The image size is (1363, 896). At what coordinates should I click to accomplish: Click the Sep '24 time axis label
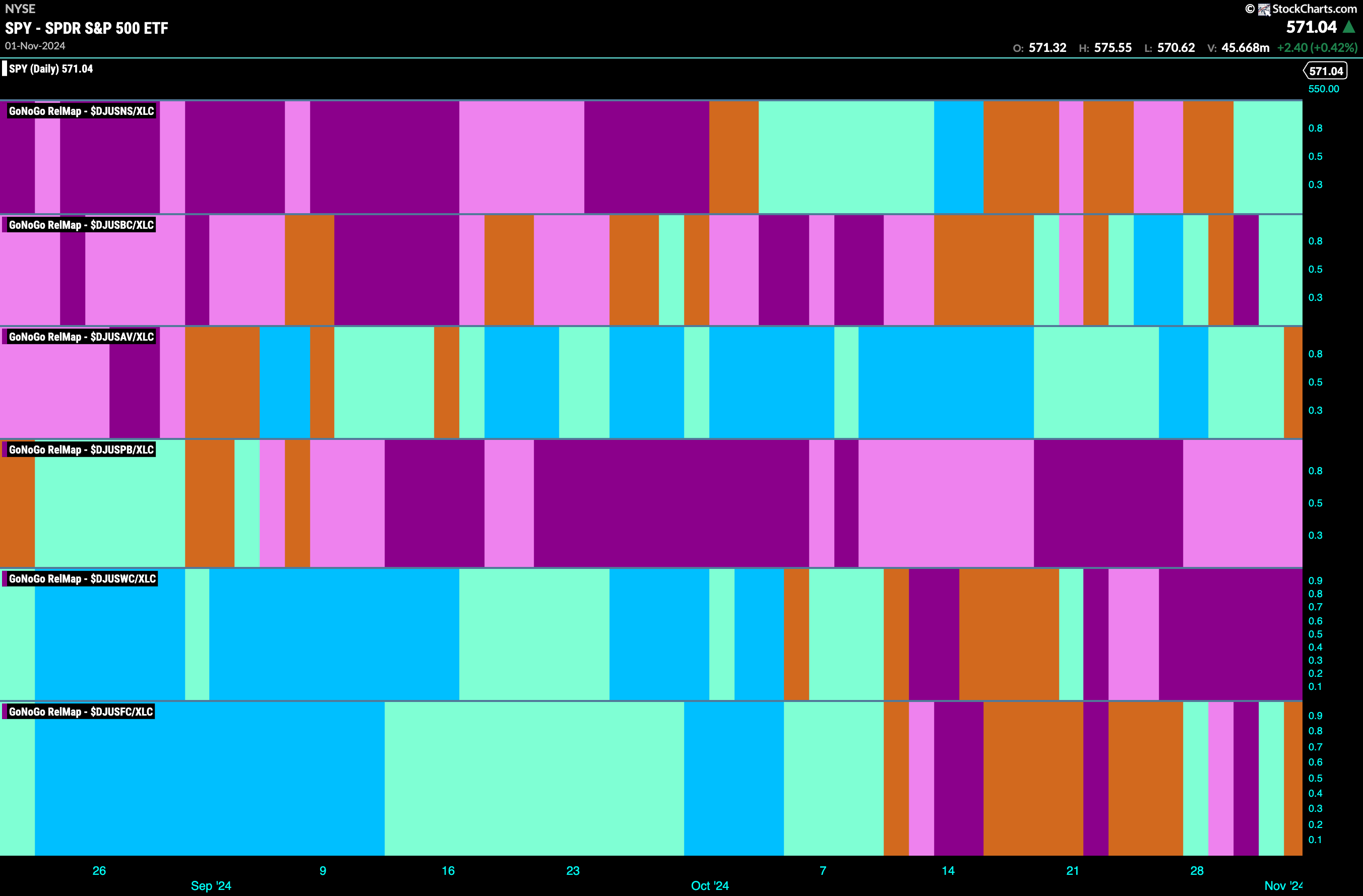(211, 886)
